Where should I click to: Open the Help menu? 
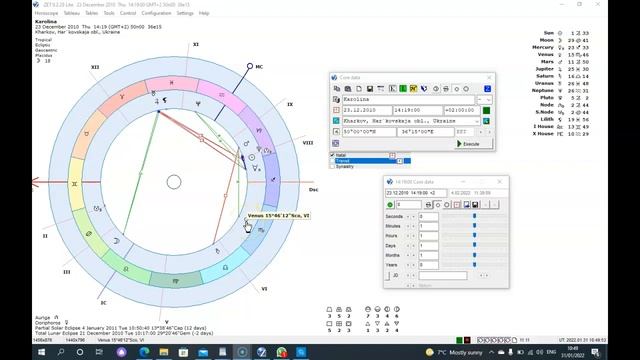(x=204, y=13)
